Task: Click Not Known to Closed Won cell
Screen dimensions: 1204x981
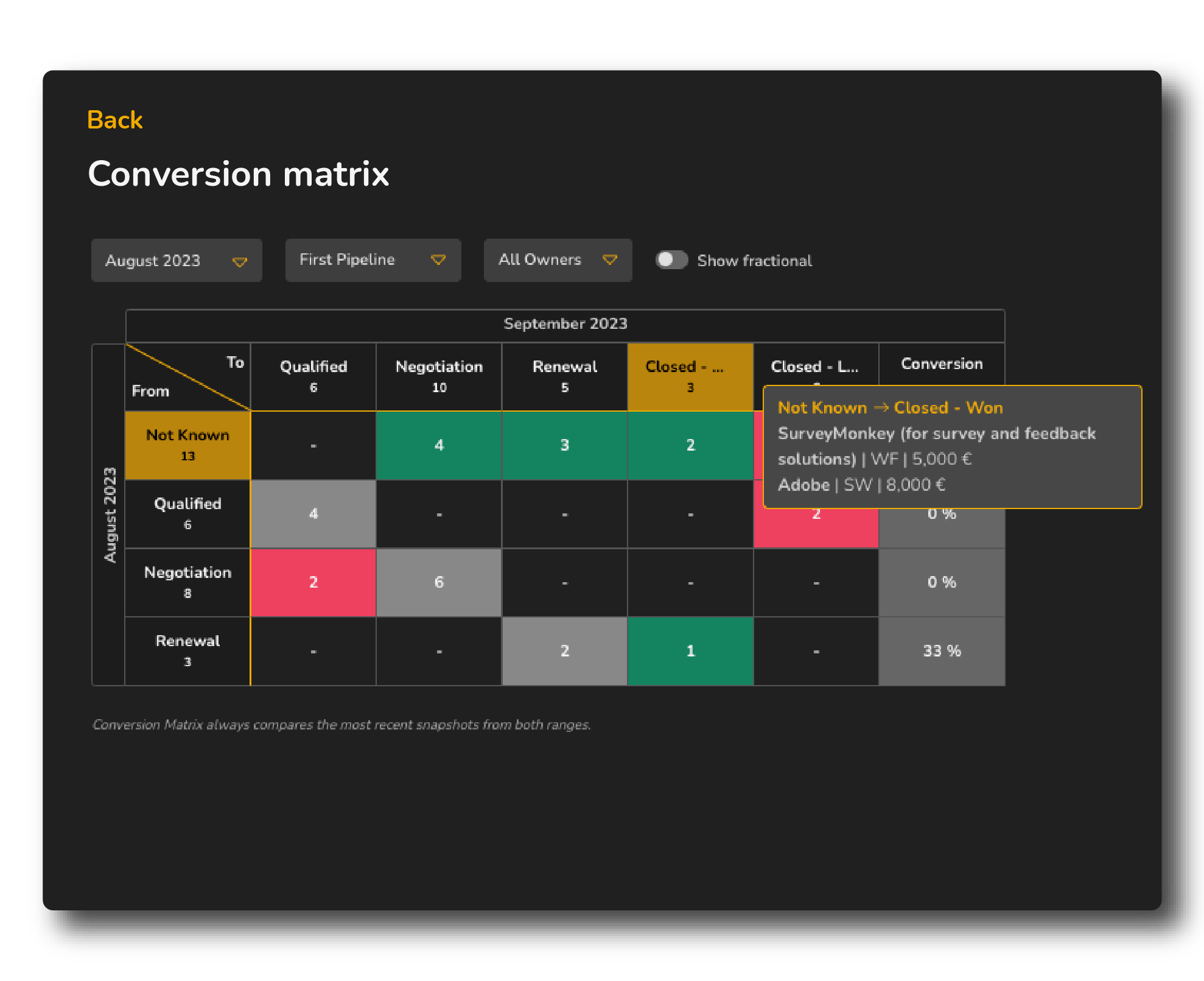Action: [690, 445]
